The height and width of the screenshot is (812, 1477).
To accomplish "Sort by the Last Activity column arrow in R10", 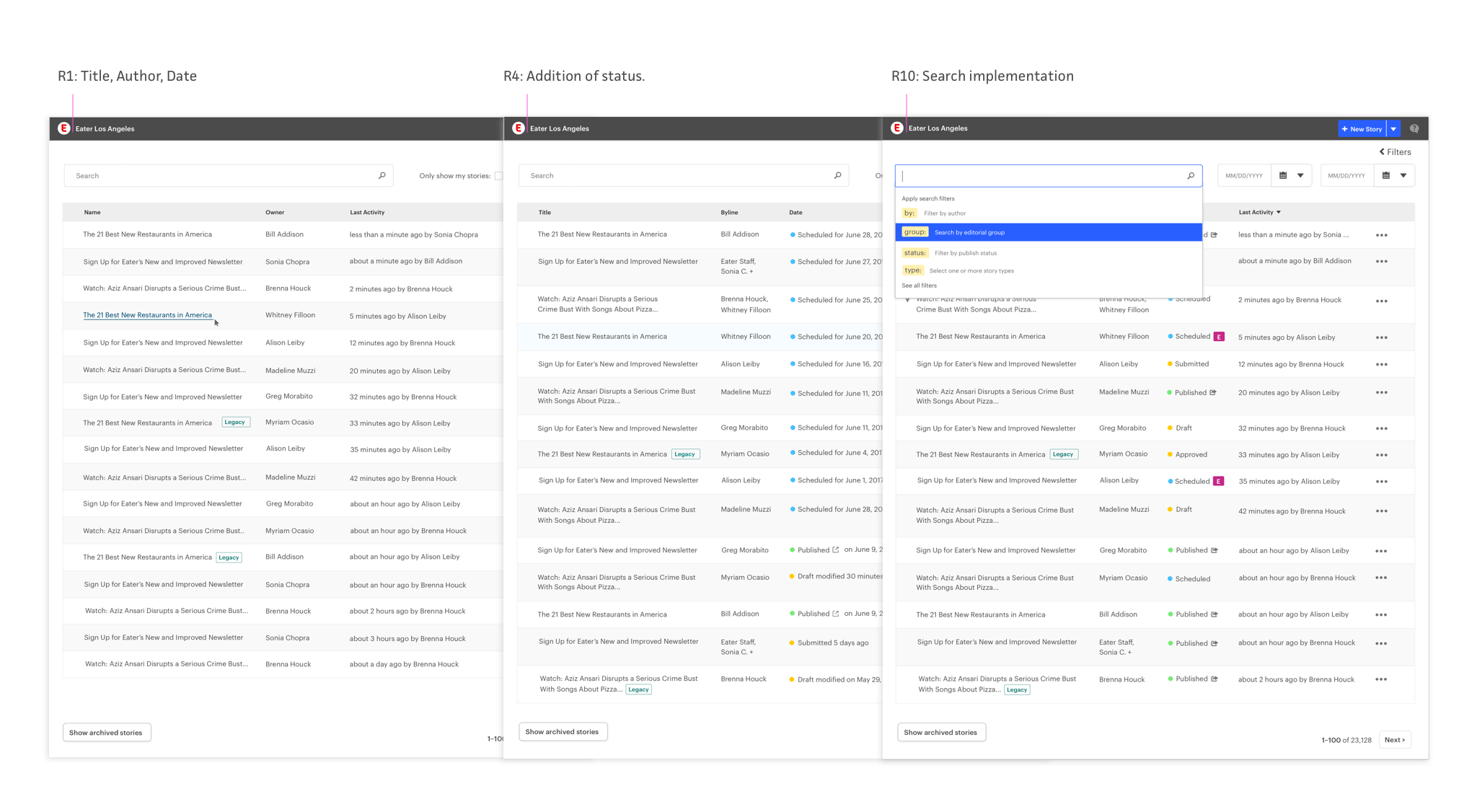I will coord(1279,213).
